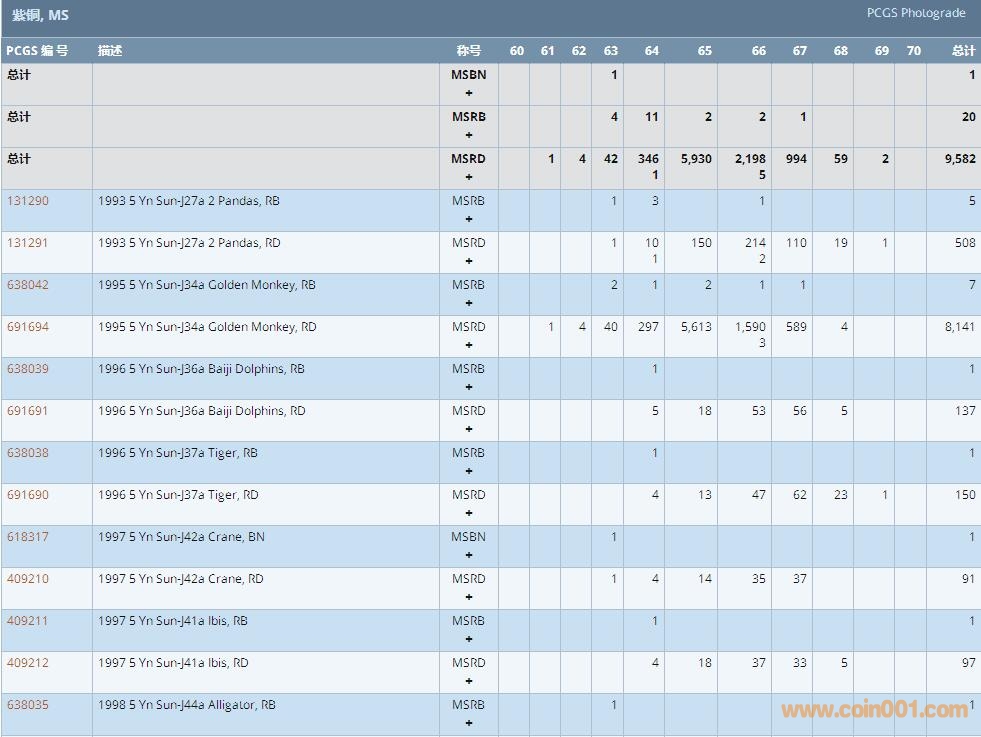The height and width of the screenshot is (737, 981).
Task: Expand plus sign under MSBN total row
Action: pyautogui.click(x=468, y=93)
